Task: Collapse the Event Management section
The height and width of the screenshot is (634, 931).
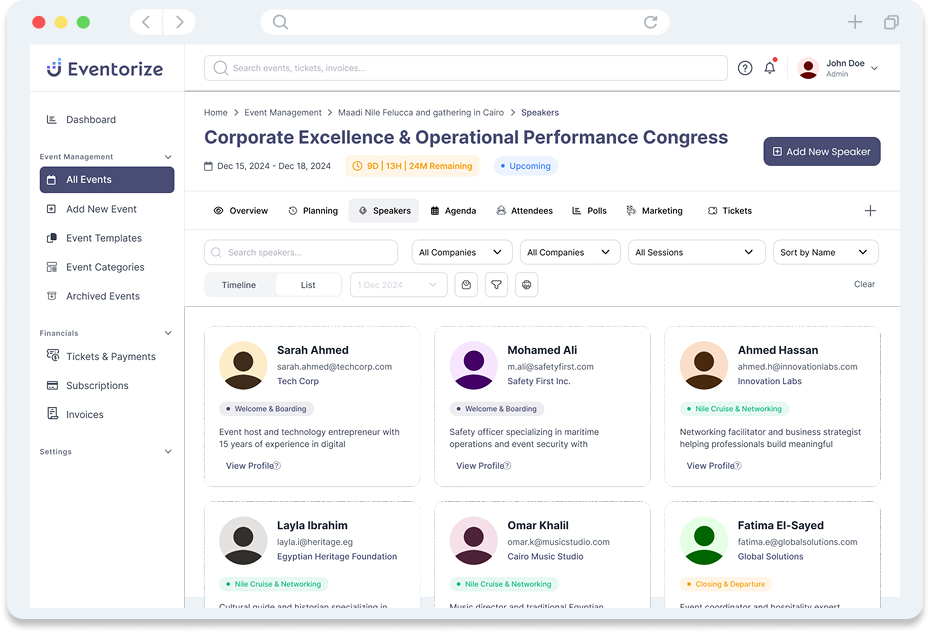Action: tap(167, 157)
